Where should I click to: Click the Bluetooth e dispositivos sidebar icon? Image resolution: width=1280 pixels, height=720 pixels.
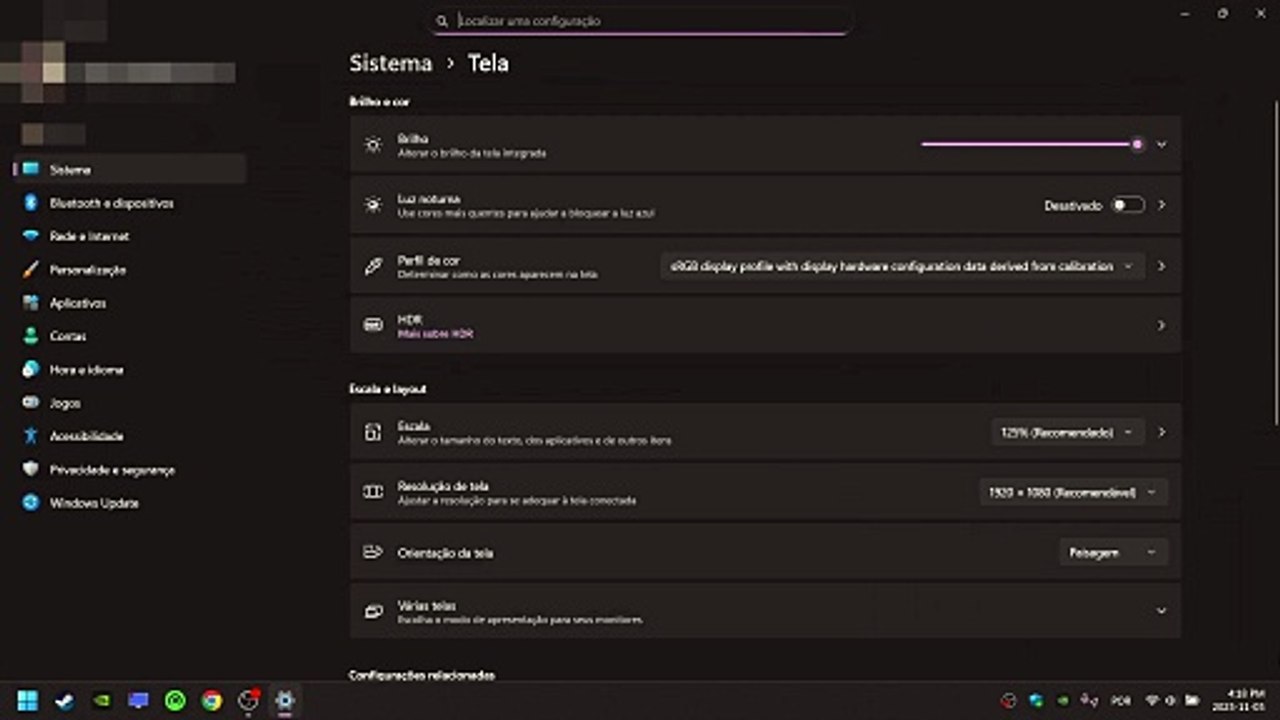pos(31,203)
